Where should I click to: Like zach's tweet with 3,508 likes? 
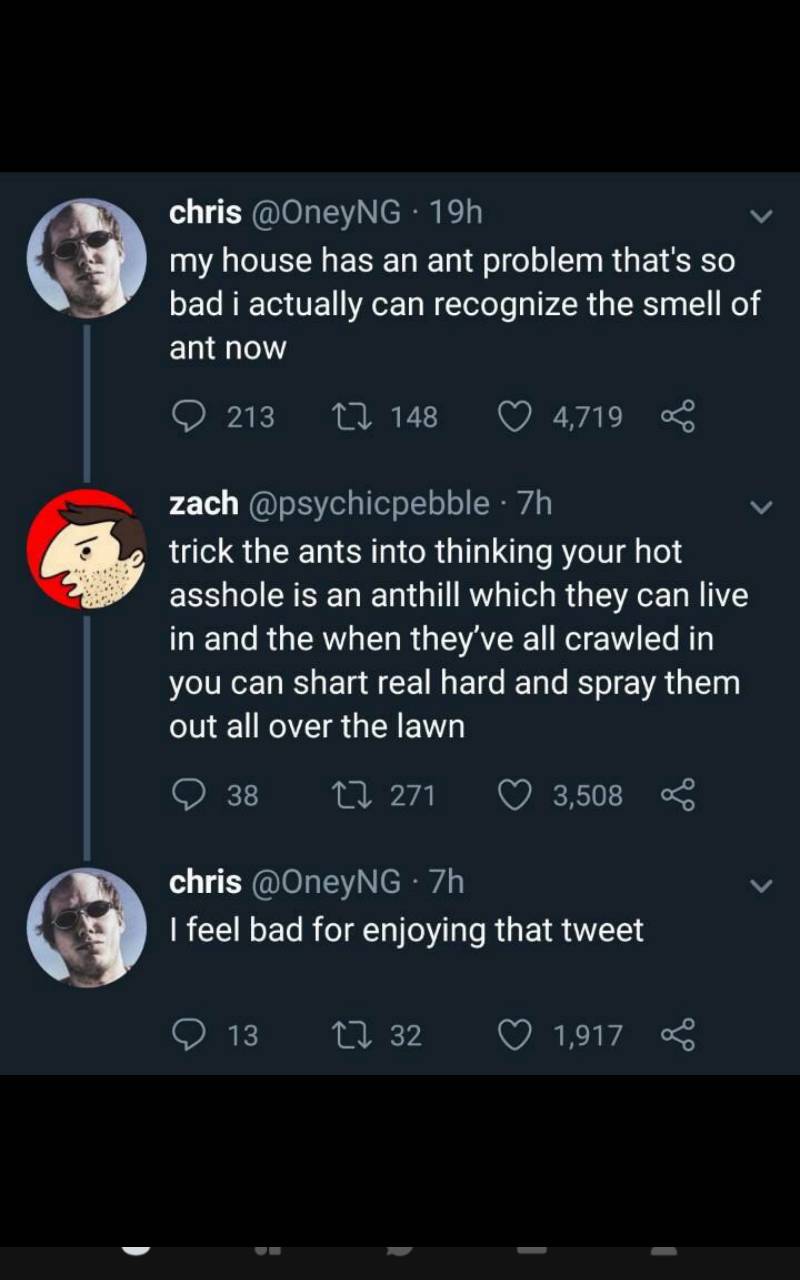point(515,795)
